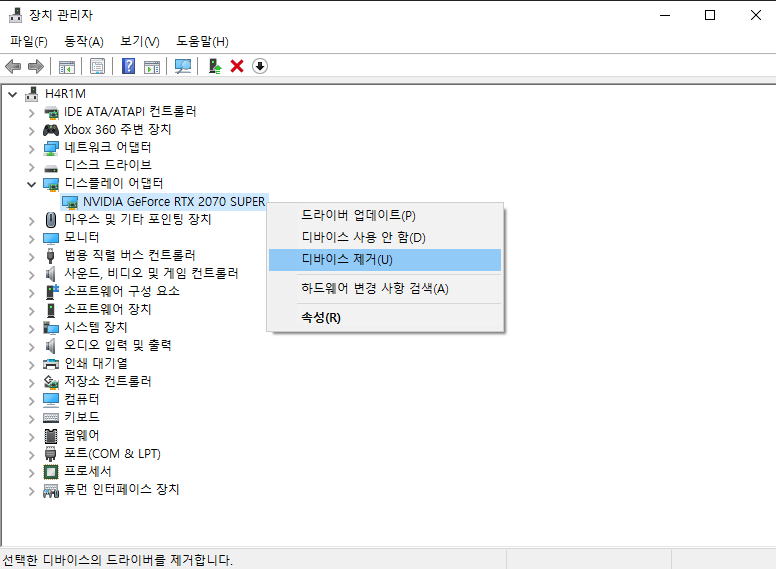Click the display adapter category icon
The height and width of the screenshot is (569, 776).
pos(51,184)
